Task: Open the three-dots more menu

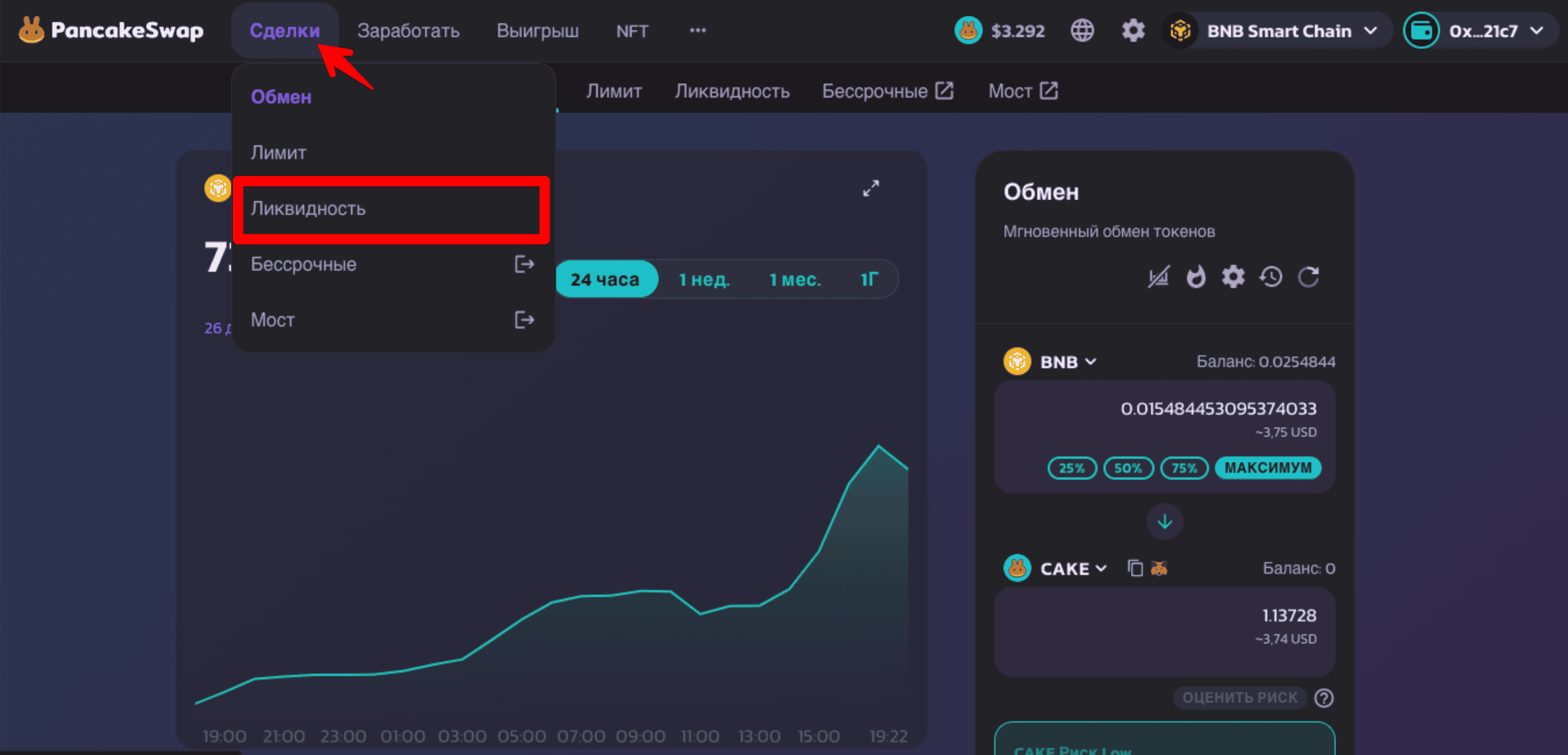Action: click(x=697, y=30)
